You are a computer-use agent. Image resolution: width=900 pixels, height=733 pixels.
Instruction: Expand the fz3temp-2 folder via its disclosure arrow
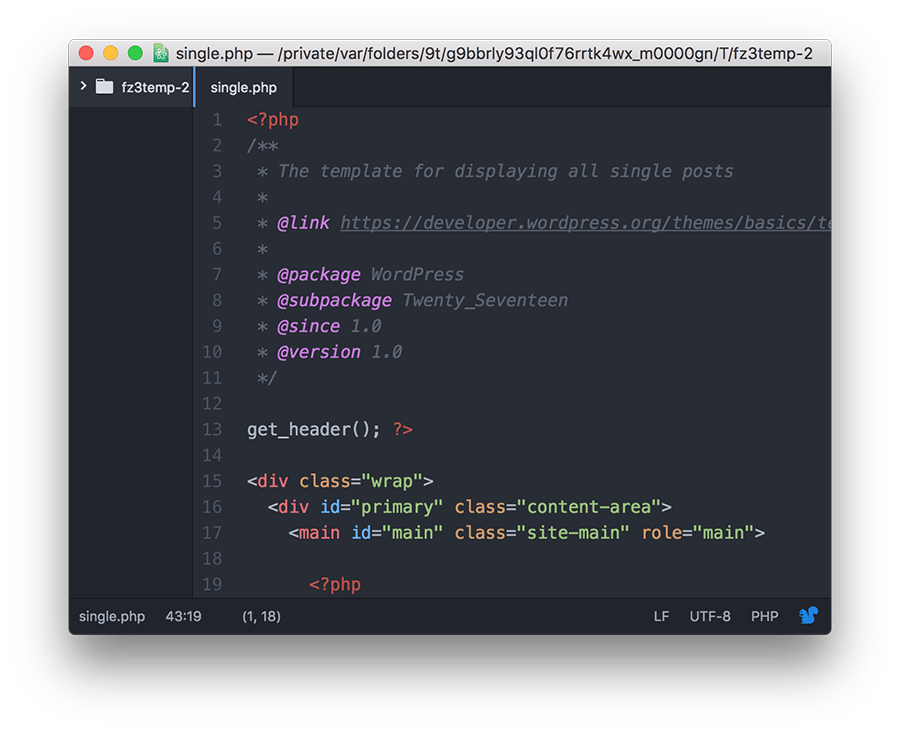[83, 87]
